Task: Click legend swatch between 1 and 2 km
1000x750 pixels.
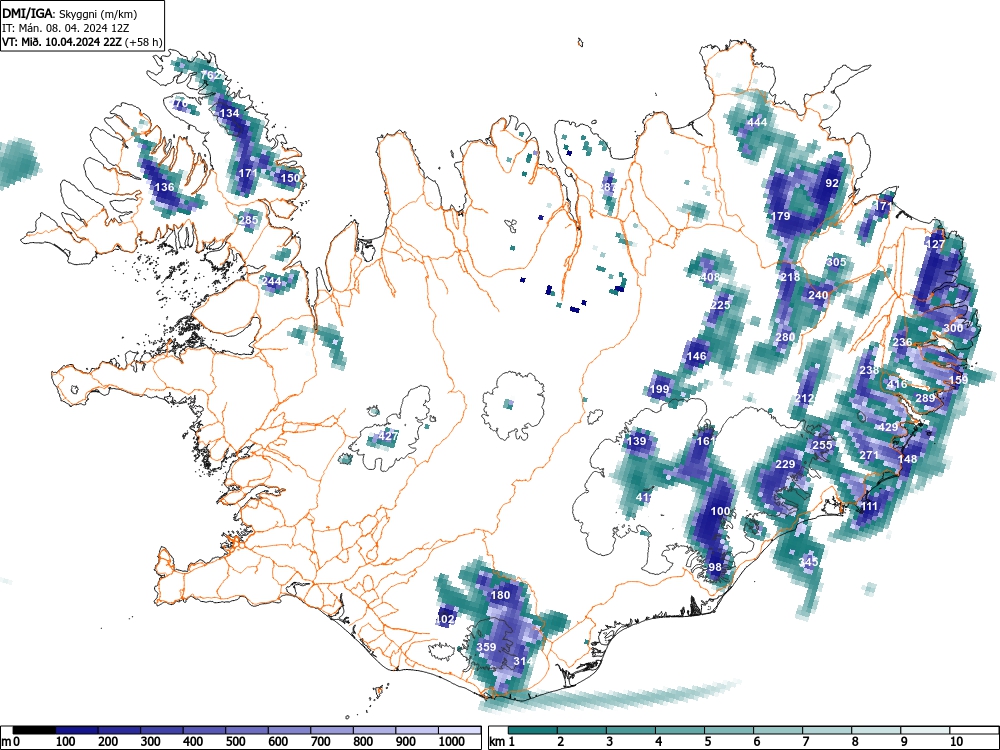Action: pos(533,730)
